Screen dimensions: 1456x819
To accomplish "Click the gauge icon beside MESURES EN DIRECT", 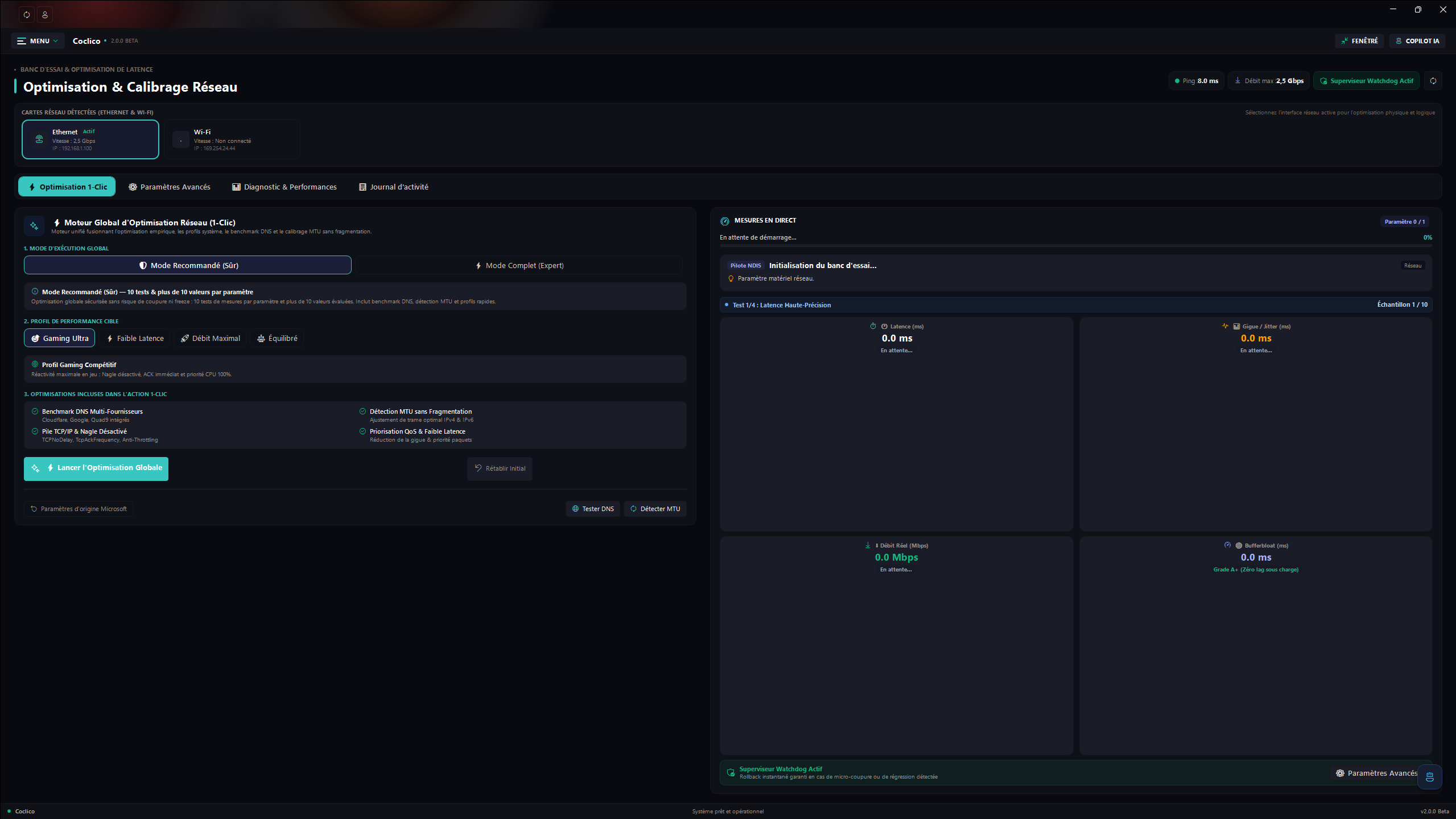I will pos(725,221).
